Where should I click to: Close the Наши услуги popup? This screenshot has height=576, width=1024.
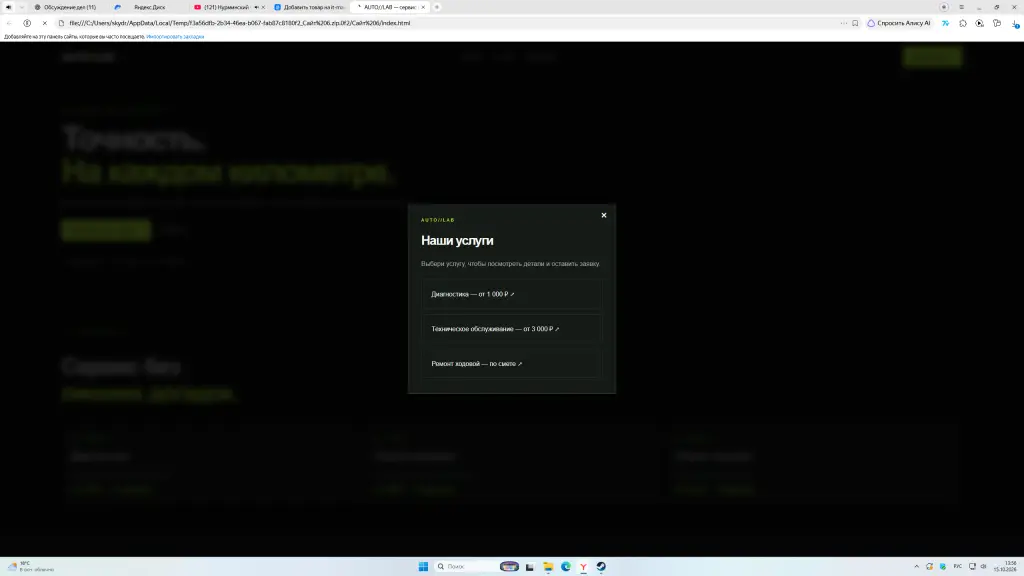coord(603,215)
